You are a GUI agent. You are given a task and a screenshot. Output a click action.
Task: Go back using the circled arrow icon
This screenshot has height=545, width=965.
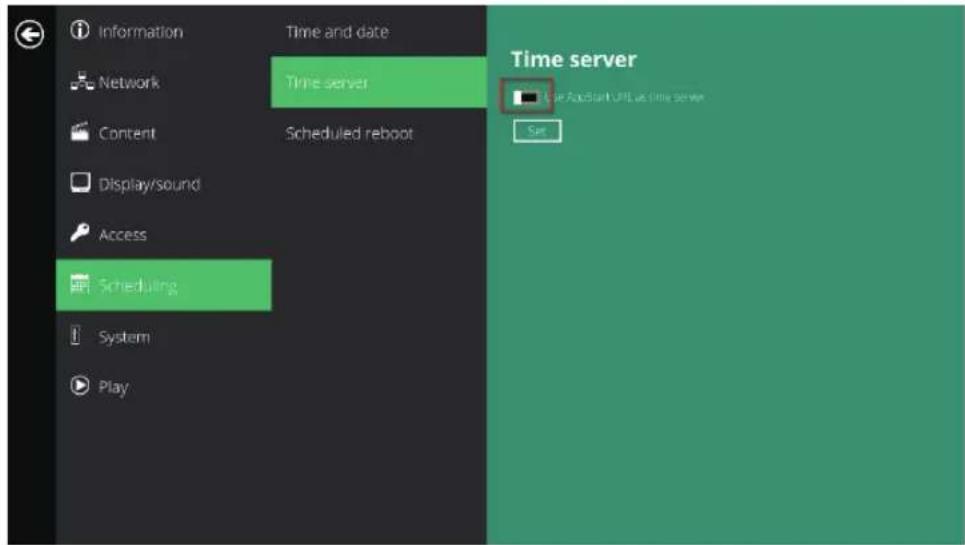(30, 34)
